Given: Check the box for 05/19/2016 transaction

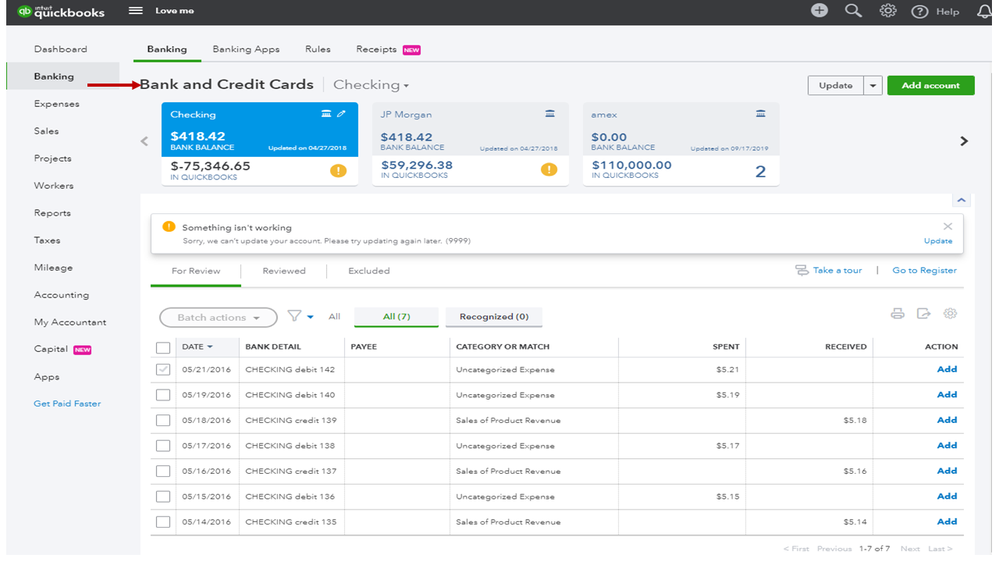Looking at the screenshot, I should [163, 395].
